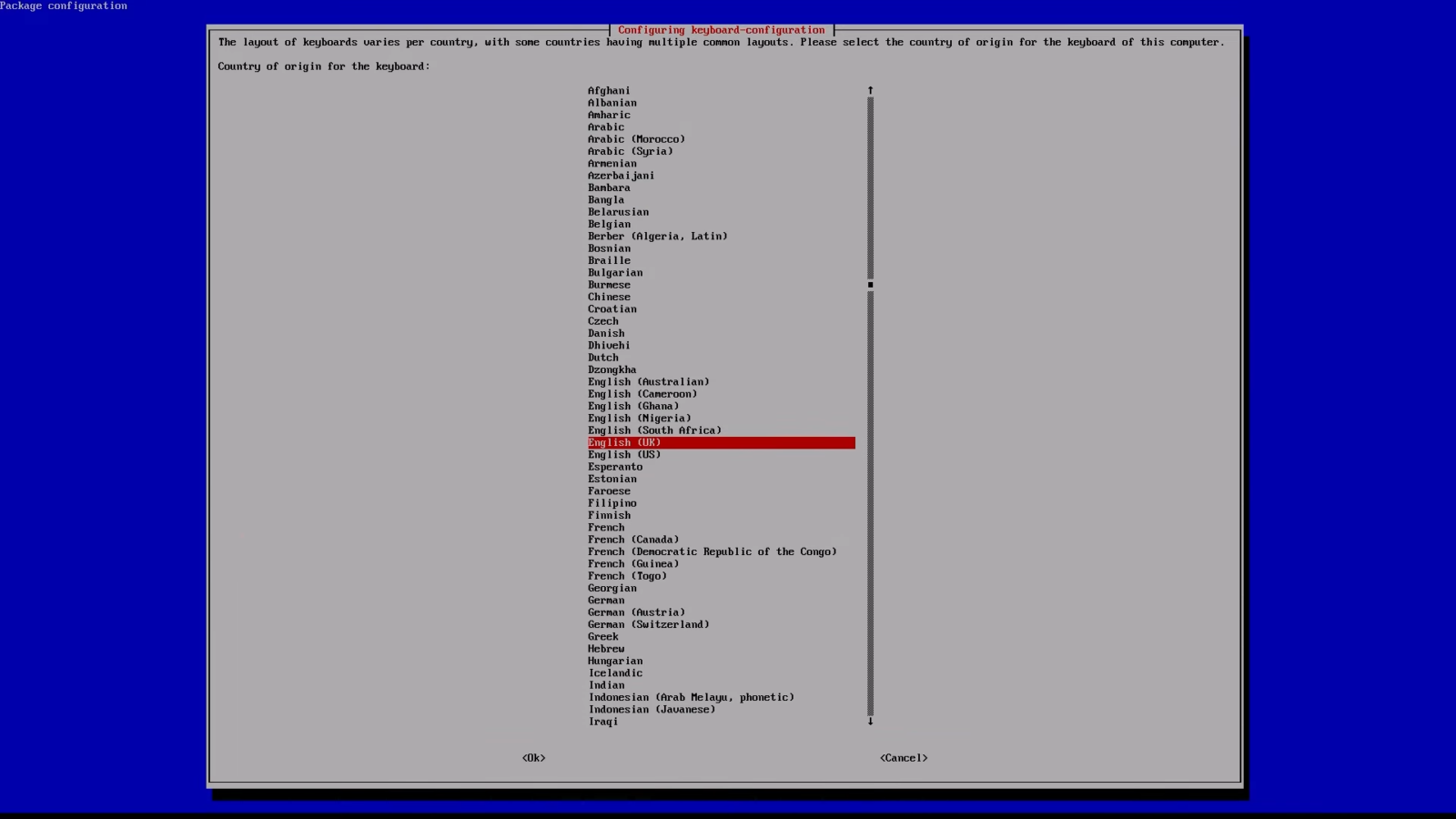The image size is (1456, 819).
Task: Select Arabic (Morocco) layout
Action: pos(636,138)
